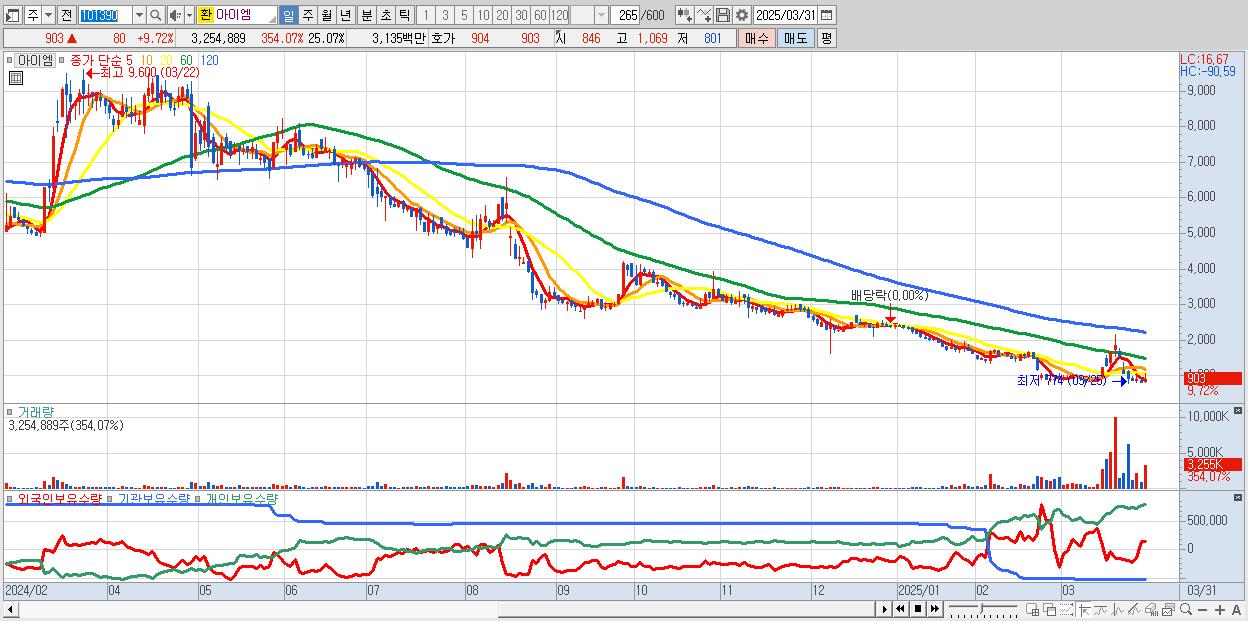Click the panel layout icon at top-left

[x=12, y=15]
